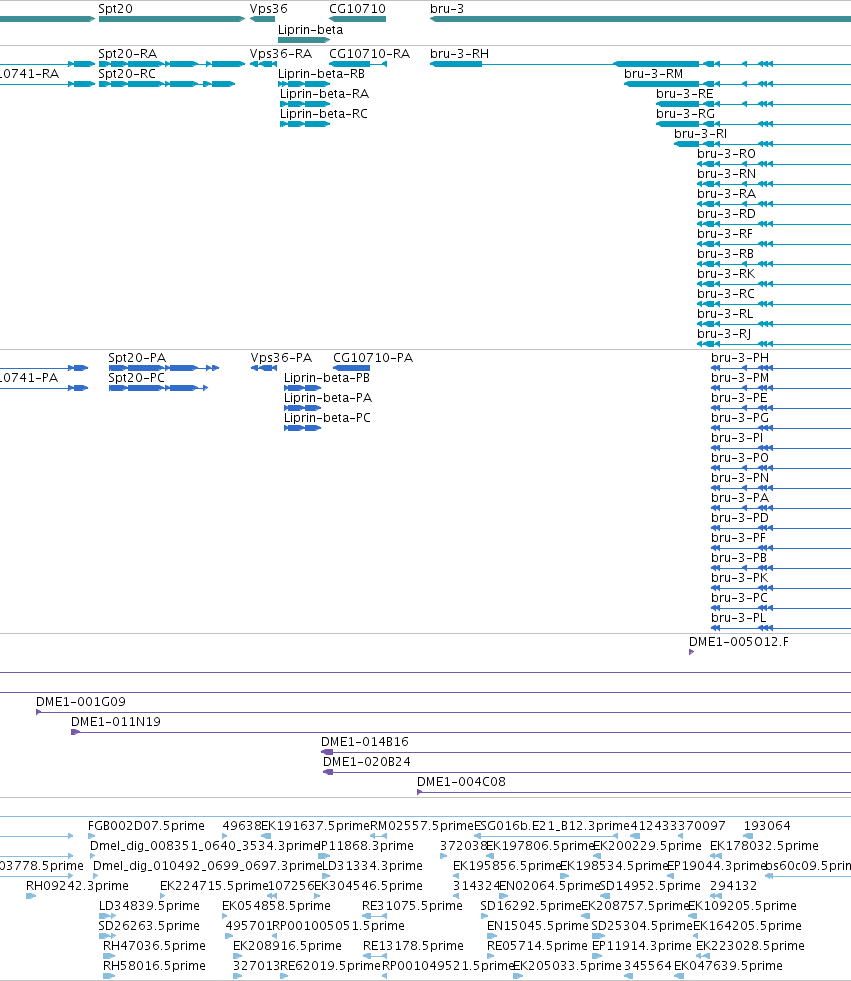This screenshot has height=981, width=851.
Task: Click protein Vps36-PA
Action: pos(281,358)
